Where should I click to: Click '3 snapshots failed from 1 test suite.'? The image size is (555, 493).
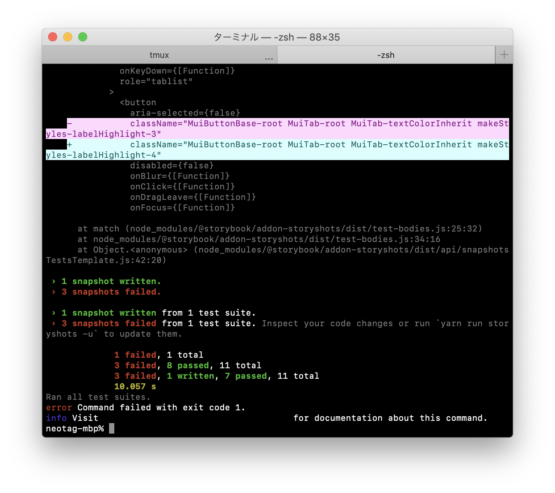click(153, 323)
